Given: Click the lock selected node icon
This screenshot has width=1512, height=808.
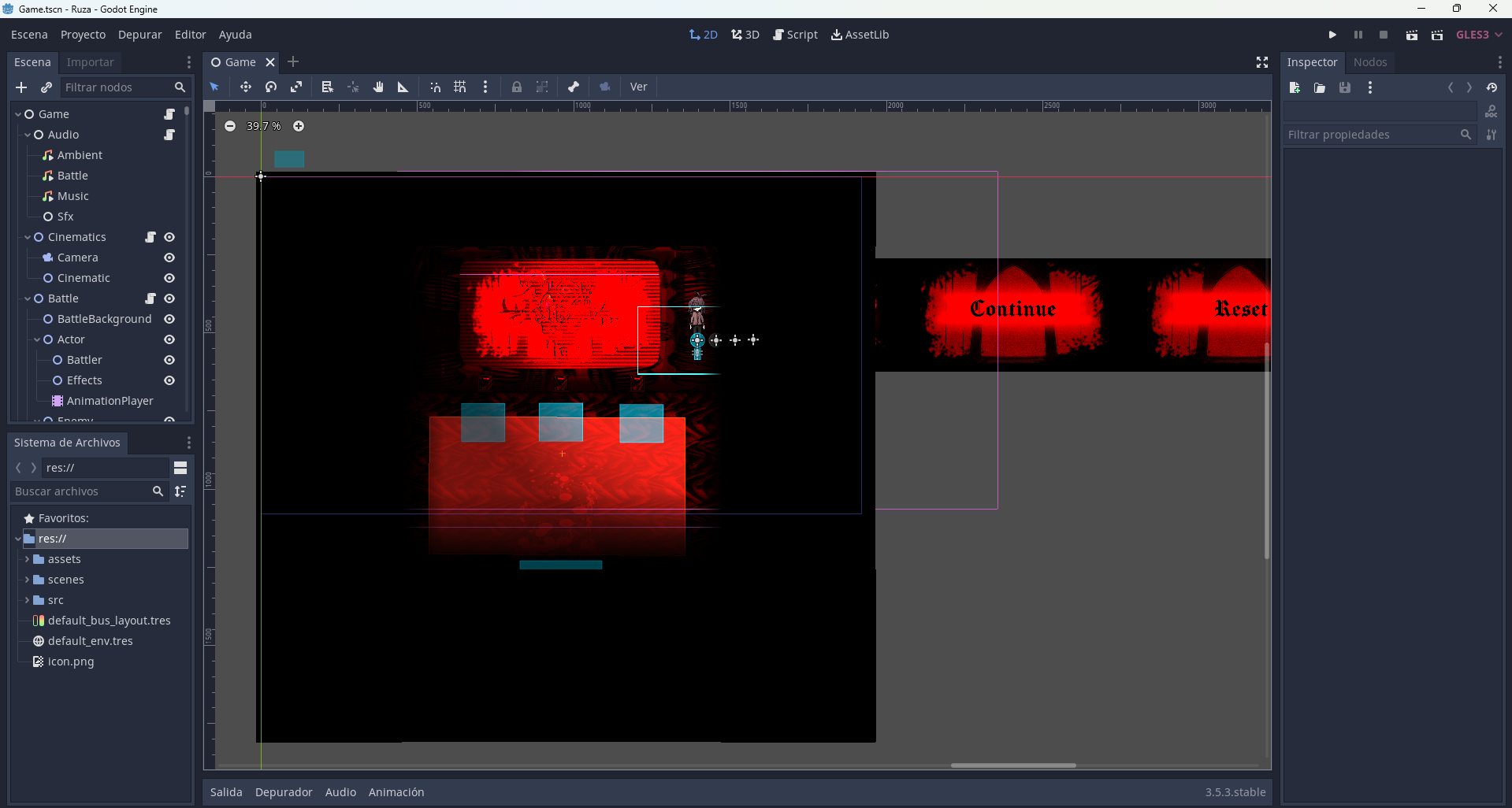Looking at the screenshot, I should coord(517,87).
